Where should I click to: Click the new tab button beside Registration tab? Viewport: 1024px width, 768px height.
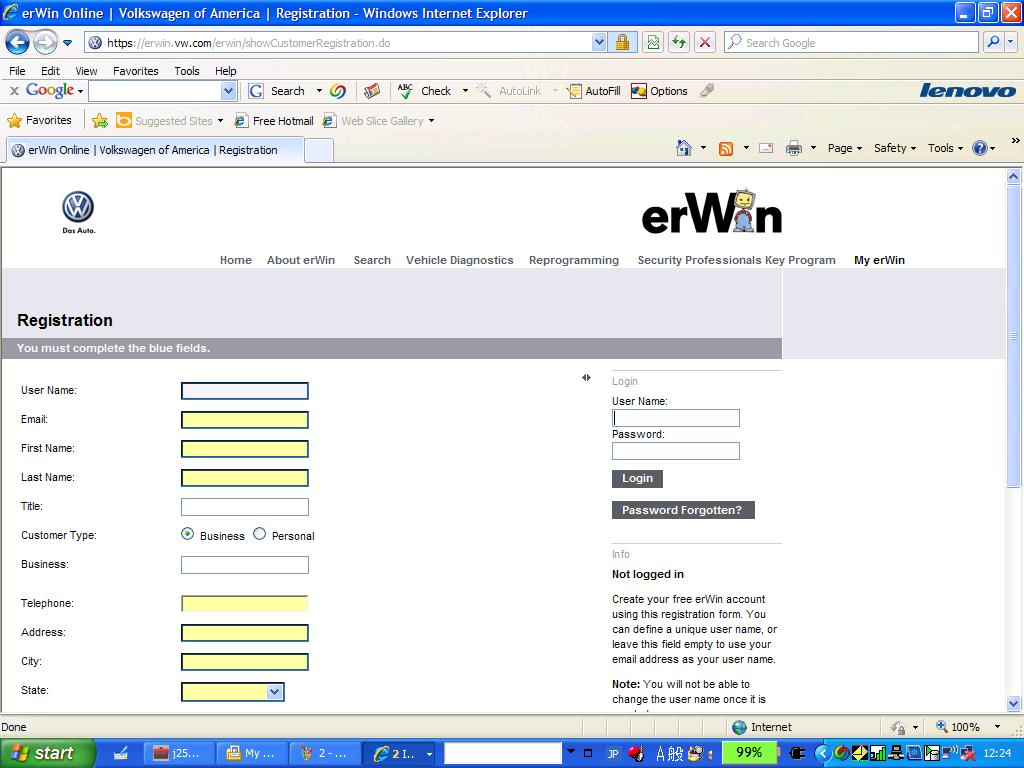tap(319, 151)
